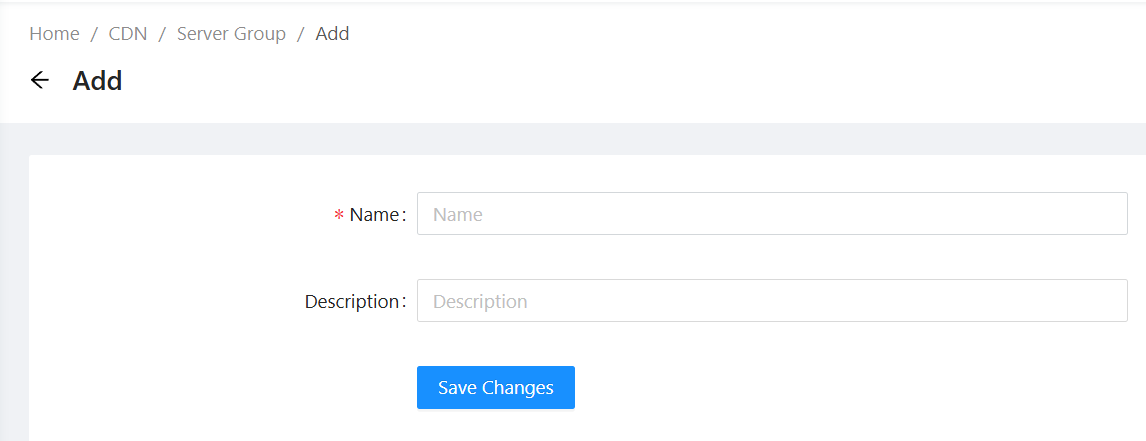Click the slash separator after CDN
Screen dimensions: 1146x441
point(162,34)
